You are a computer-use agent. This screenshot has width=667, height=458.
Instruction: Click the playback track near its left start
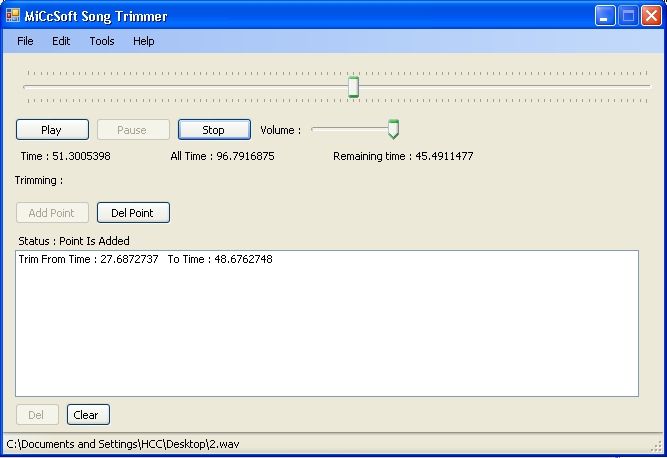click(x=34, y=87)
